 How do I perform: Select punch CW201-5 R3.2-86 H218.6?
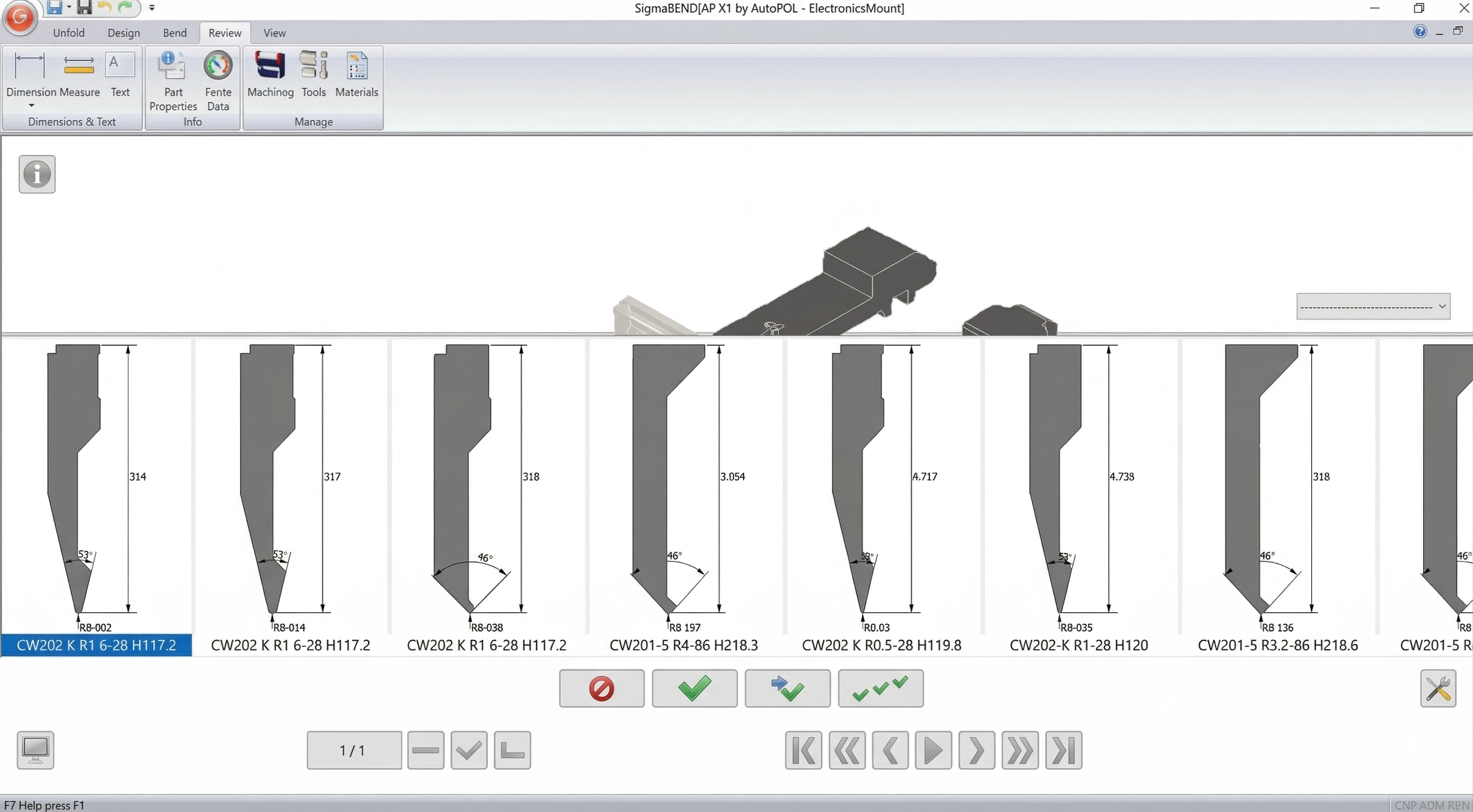pos(1277,497)
